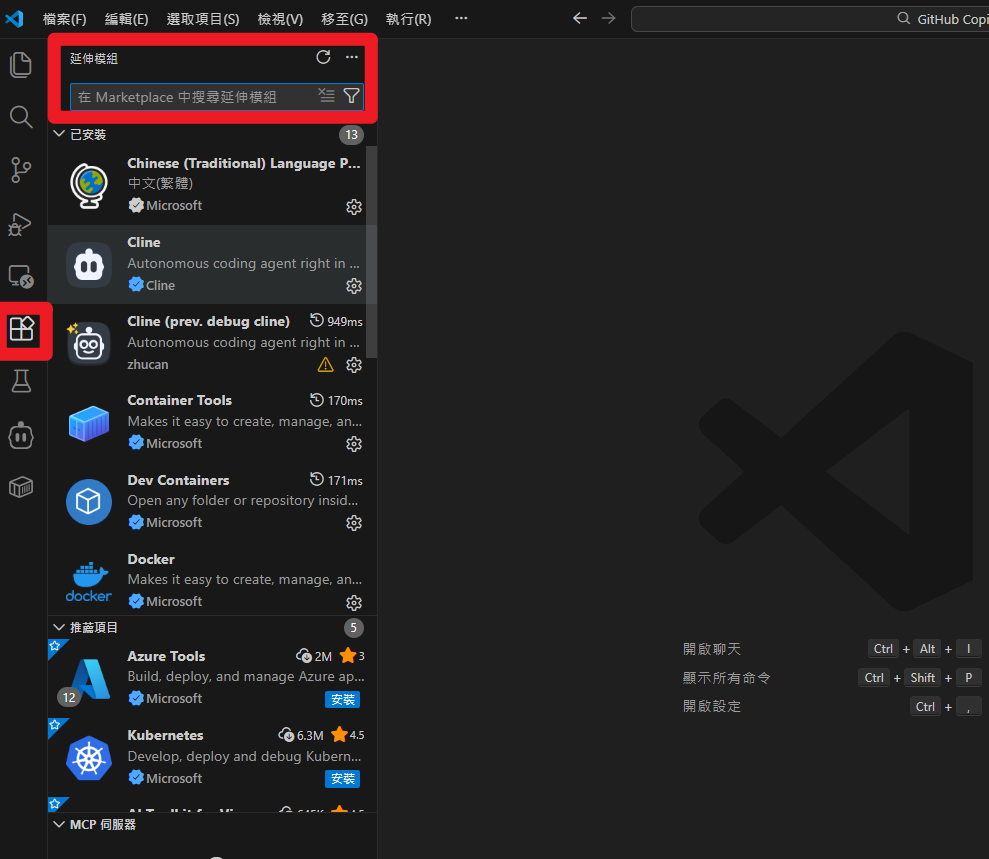The width and height of the screenshot is (989, 859).
Task: Open the Search view in activity bar
Action: (x=21, y=117)
